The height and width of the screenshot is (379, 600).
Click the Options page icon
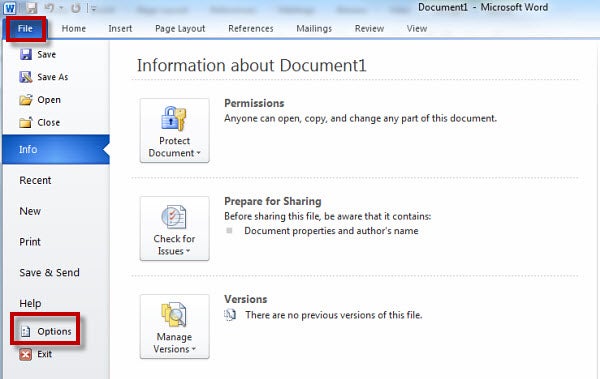click(26, 331)
